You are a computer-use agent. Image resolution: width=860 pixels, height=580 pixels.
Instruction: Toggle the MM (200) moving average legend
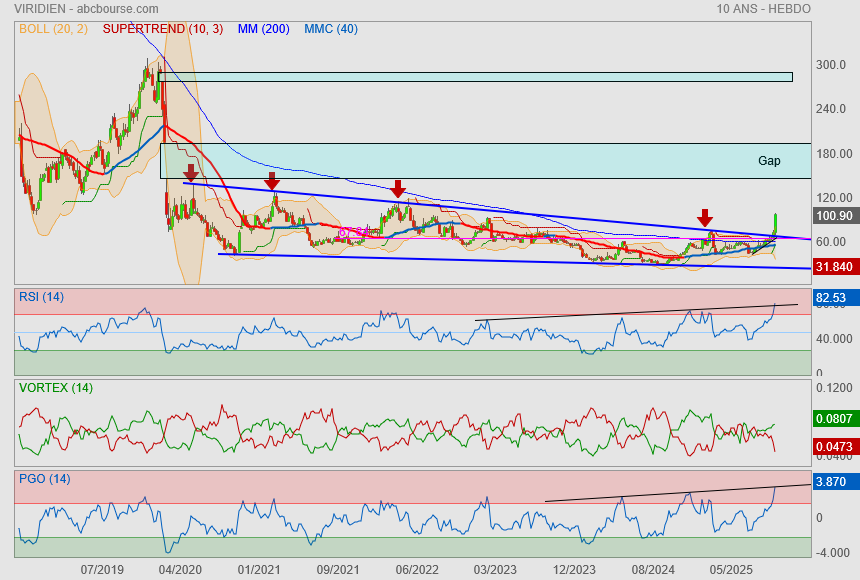264,29
